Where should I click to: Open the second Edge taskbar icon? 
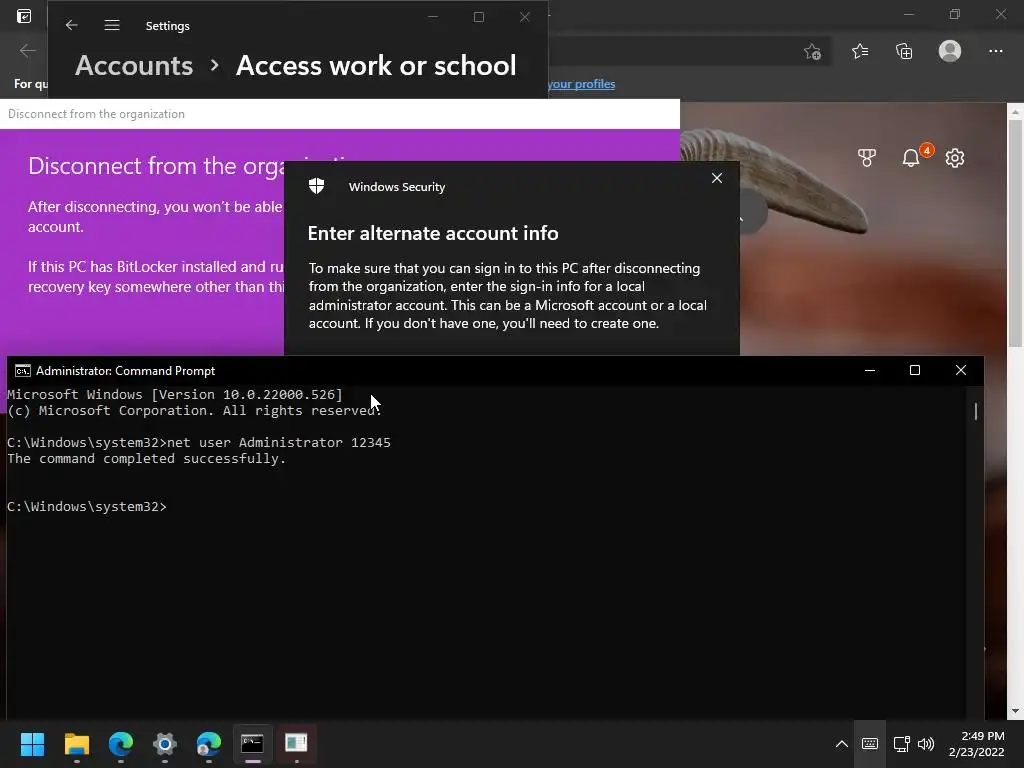point(209,744)
